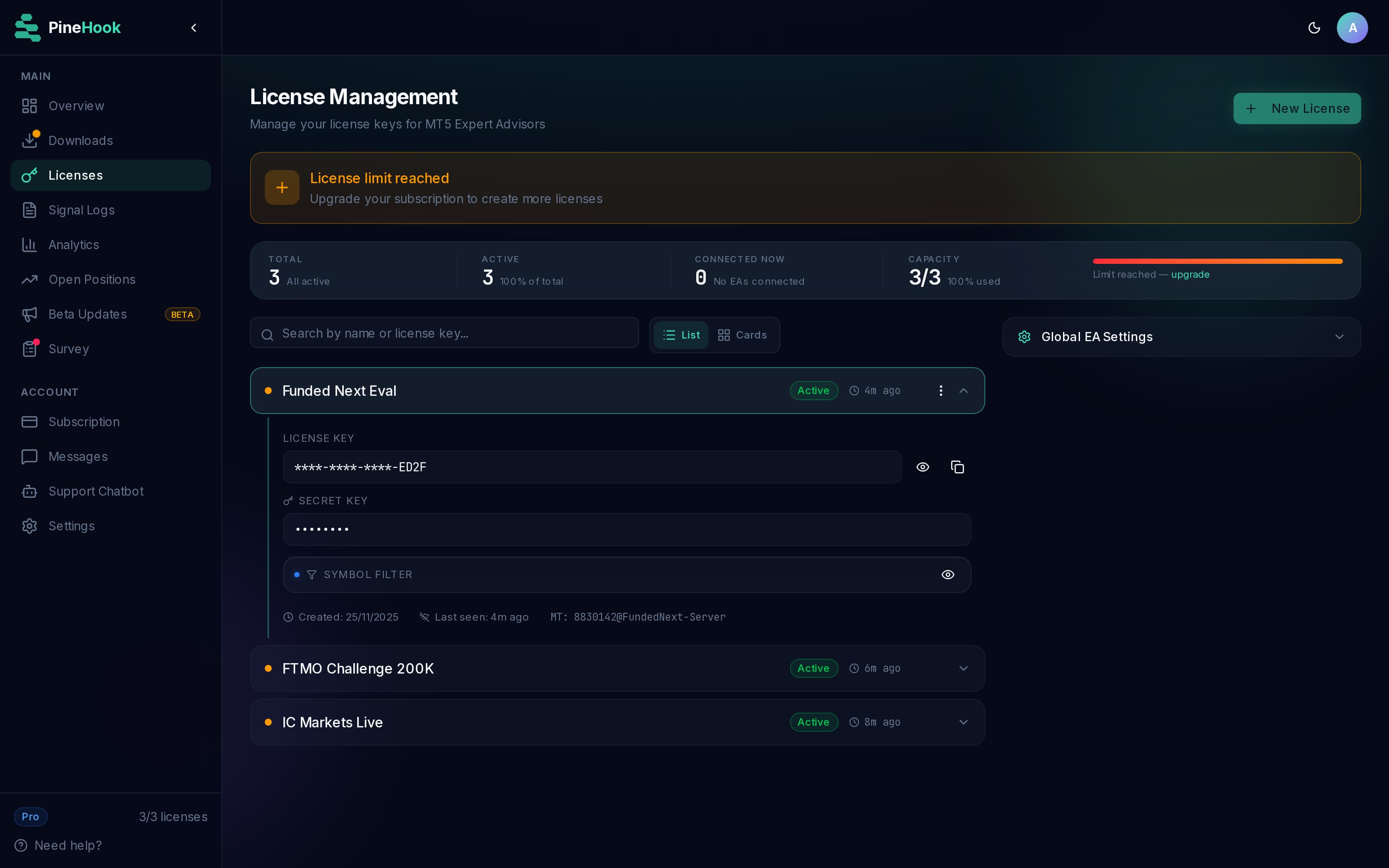Click the Created: 25/11/2025 text
This screenshot has height=868, width=1389.
(x=349, y=617)
